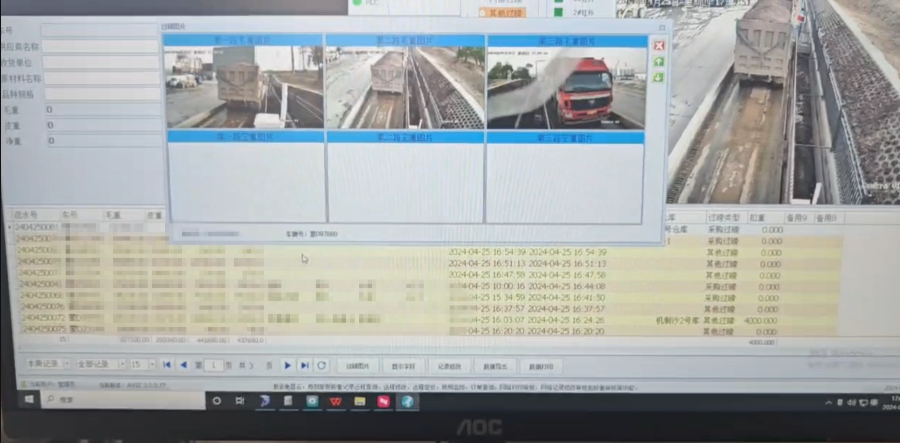Open File Explorer from taskbar
Viewport: 900px width, 443px height.
359,401
